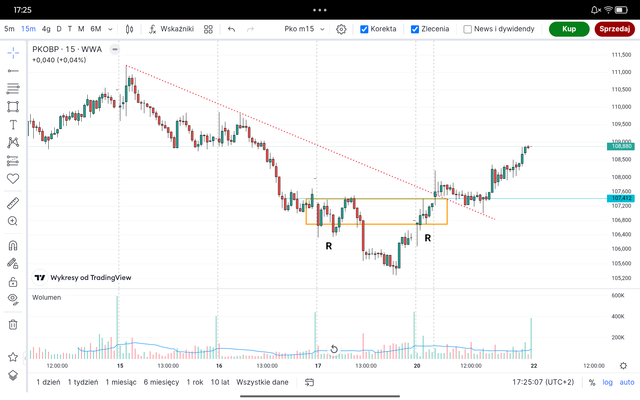
Task: Open the Wskaźniki indicators dialog
Action: 171,29
